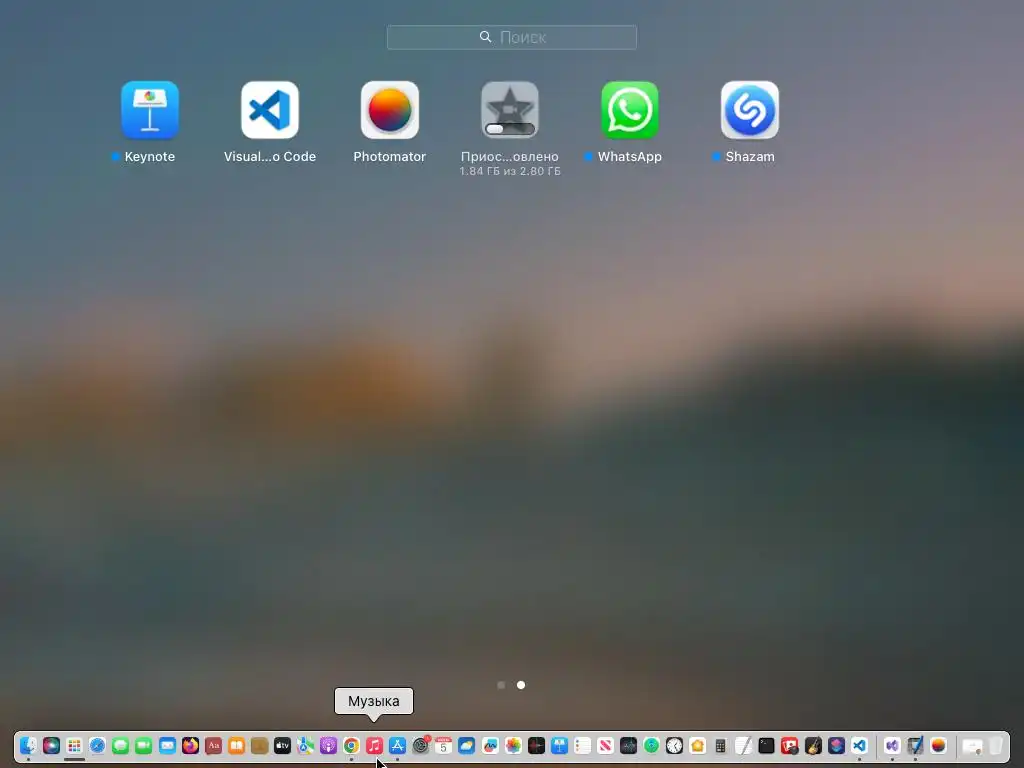This screenshot has height=768, width=1024.
Task: Click the Launchpad search field
Action: click(x=512, y=37)
